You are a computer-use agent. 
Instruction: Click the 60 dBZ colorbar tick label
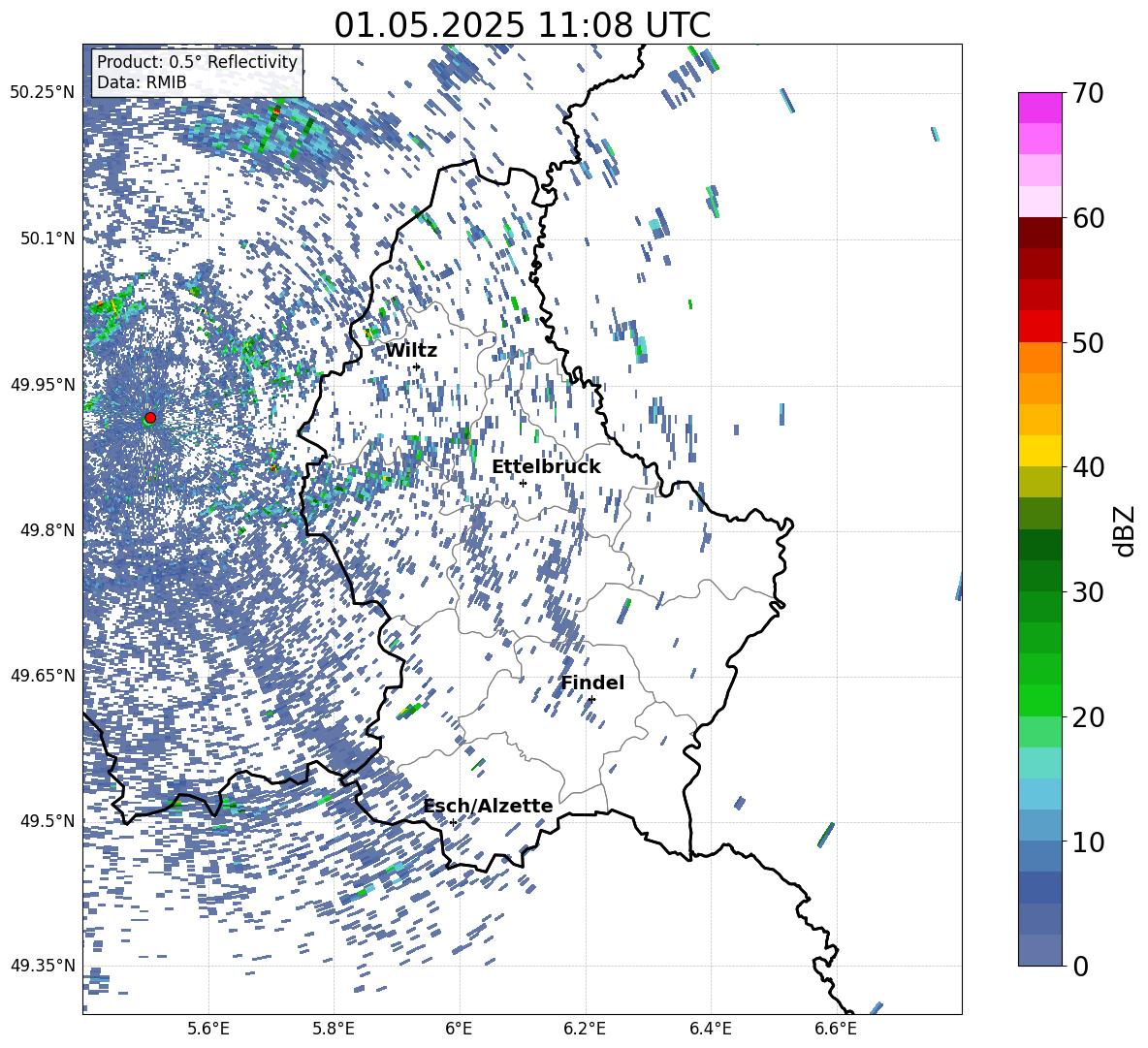coord(1088,218)
